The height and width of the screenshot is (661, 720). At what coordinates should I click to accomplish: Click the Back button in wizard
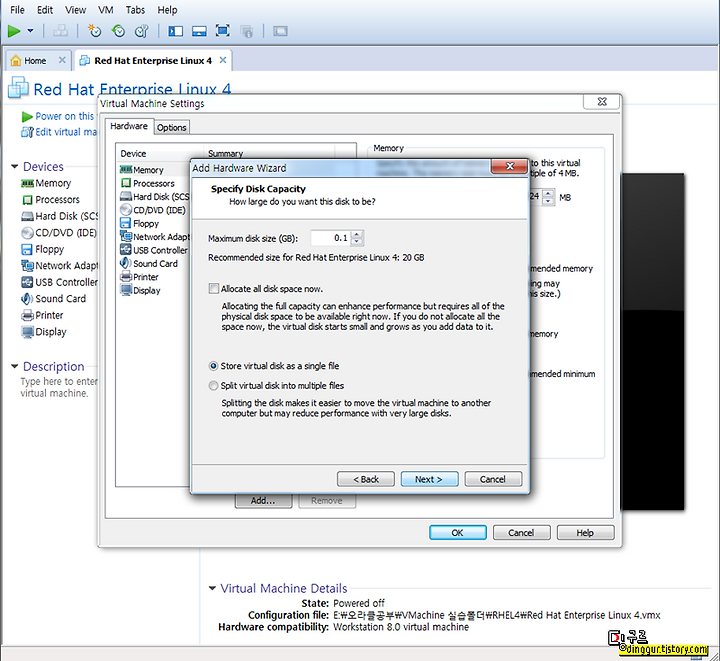click(x=366, y=479)
